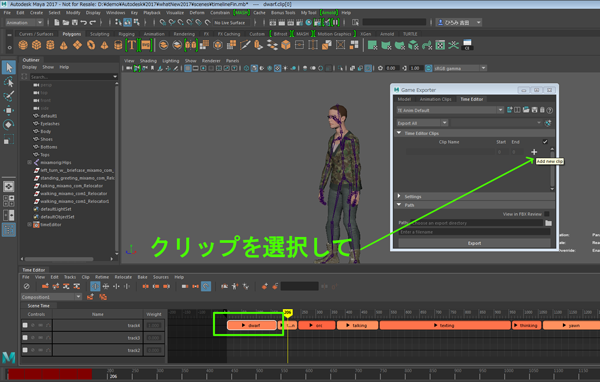Create a new scene icon
The image size is (600, 382).
click(x=57, y=23)
